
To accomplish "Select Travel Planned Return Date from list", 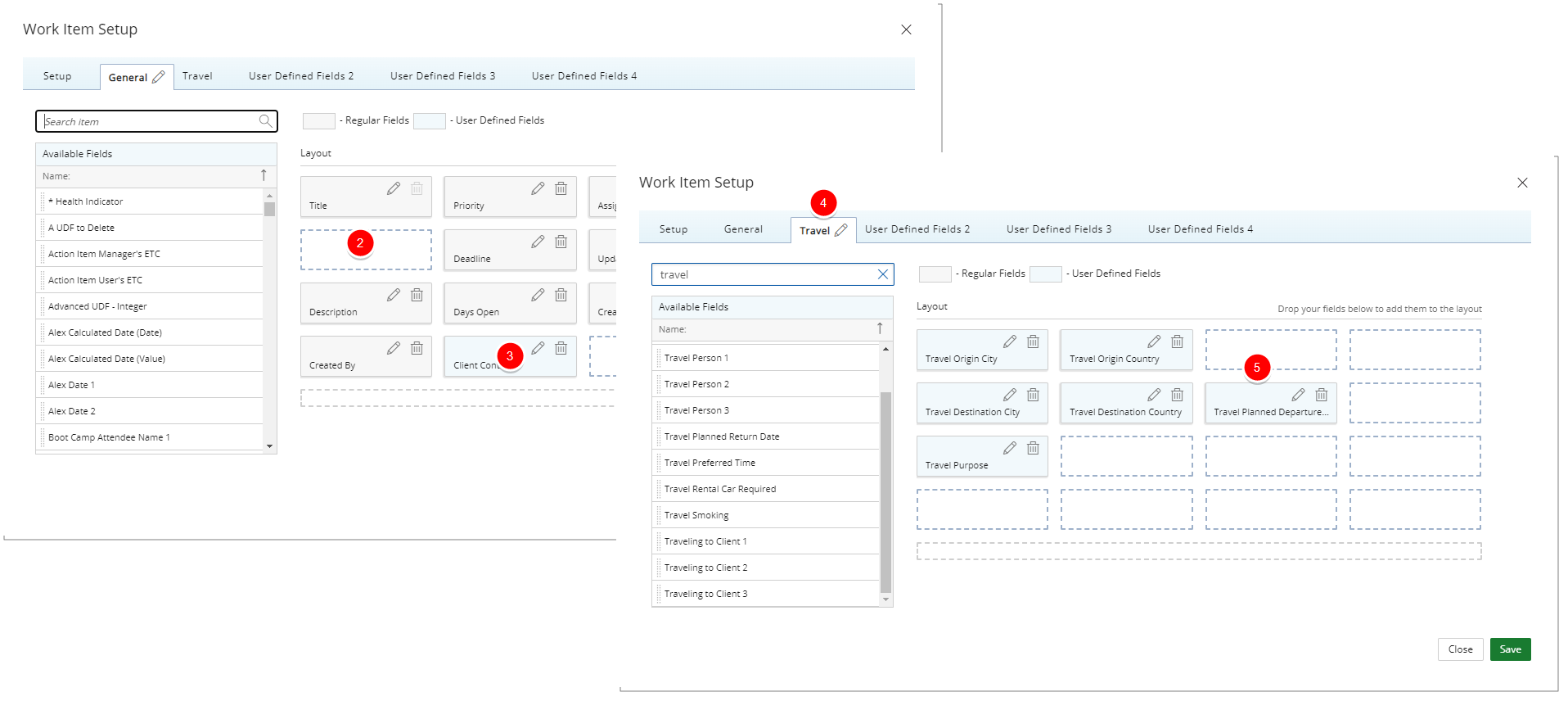I will point(722,436).
